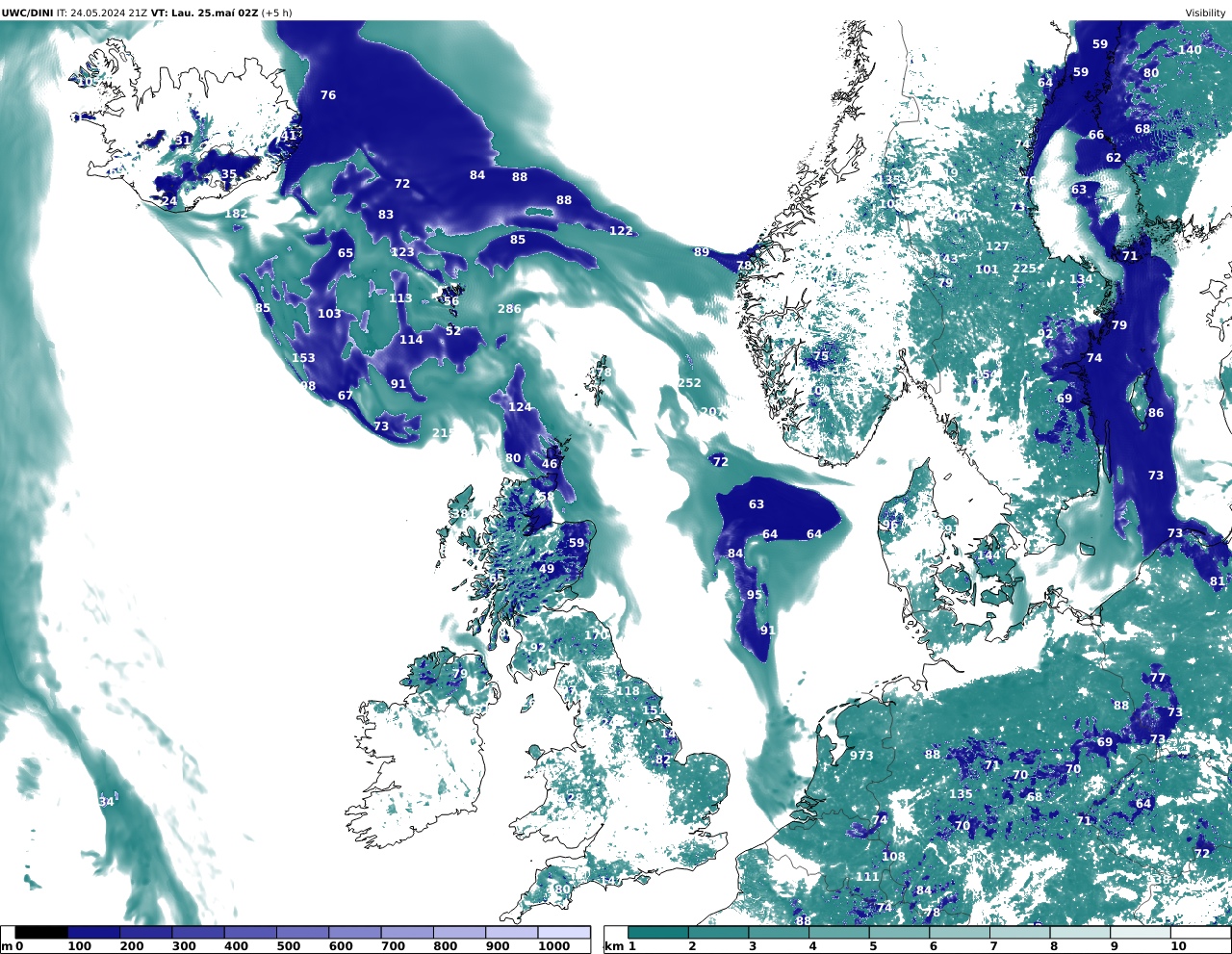Click the 900–1000 m legend swatch
Image resolution: width=1232 pixels, height=954 pixels.
(x=511, y=932)
